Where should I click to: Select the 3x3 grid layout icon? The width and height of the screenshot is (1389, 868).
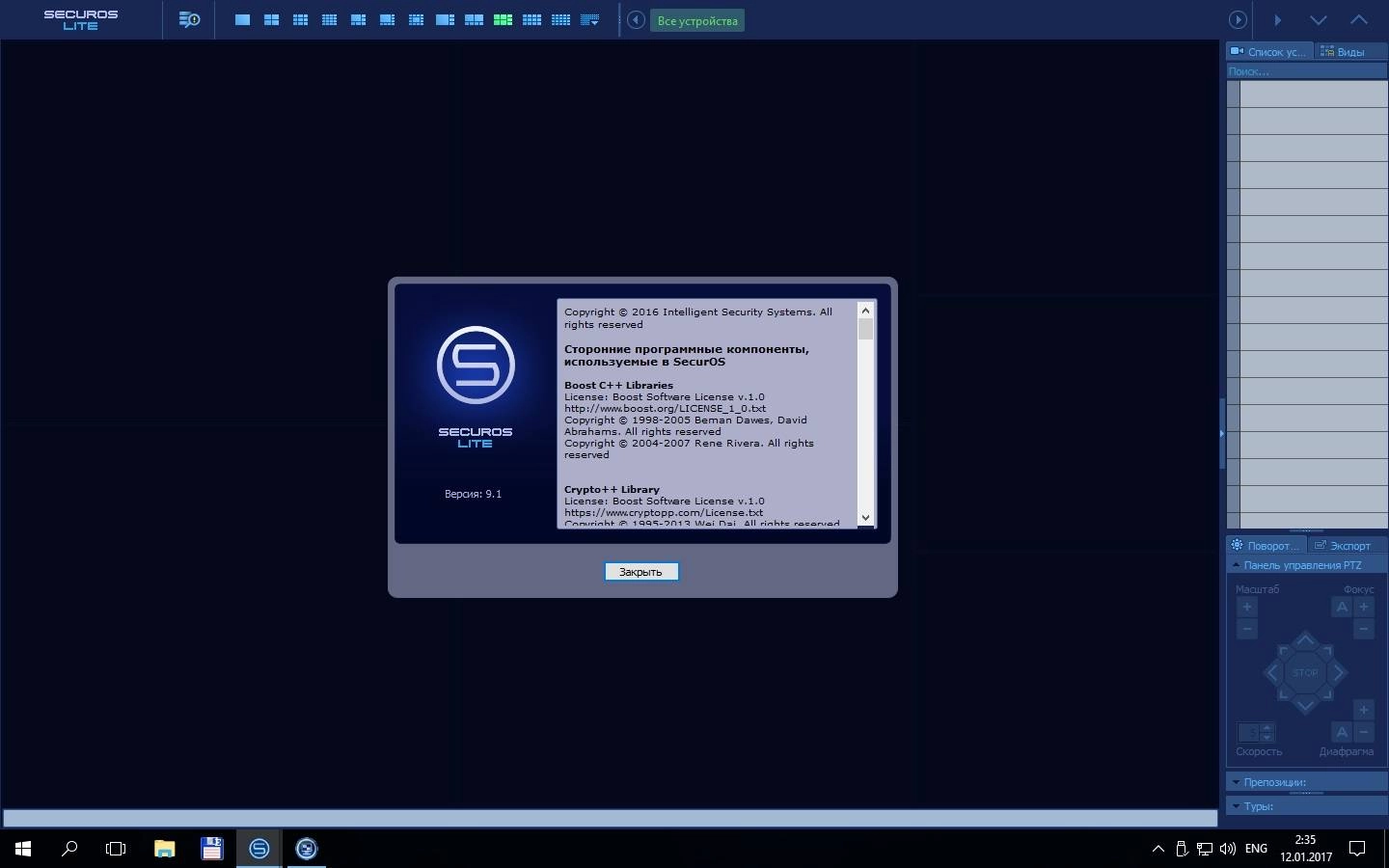tap(301, 19)
